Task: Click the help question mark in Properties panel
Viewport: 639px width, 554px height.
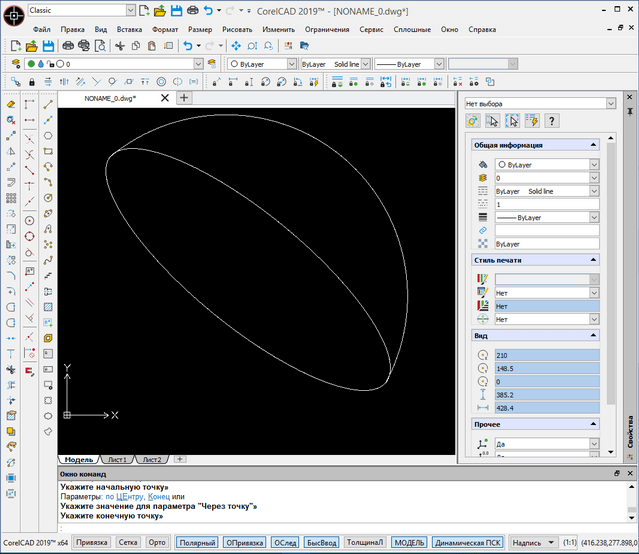Action: (551, 121)
